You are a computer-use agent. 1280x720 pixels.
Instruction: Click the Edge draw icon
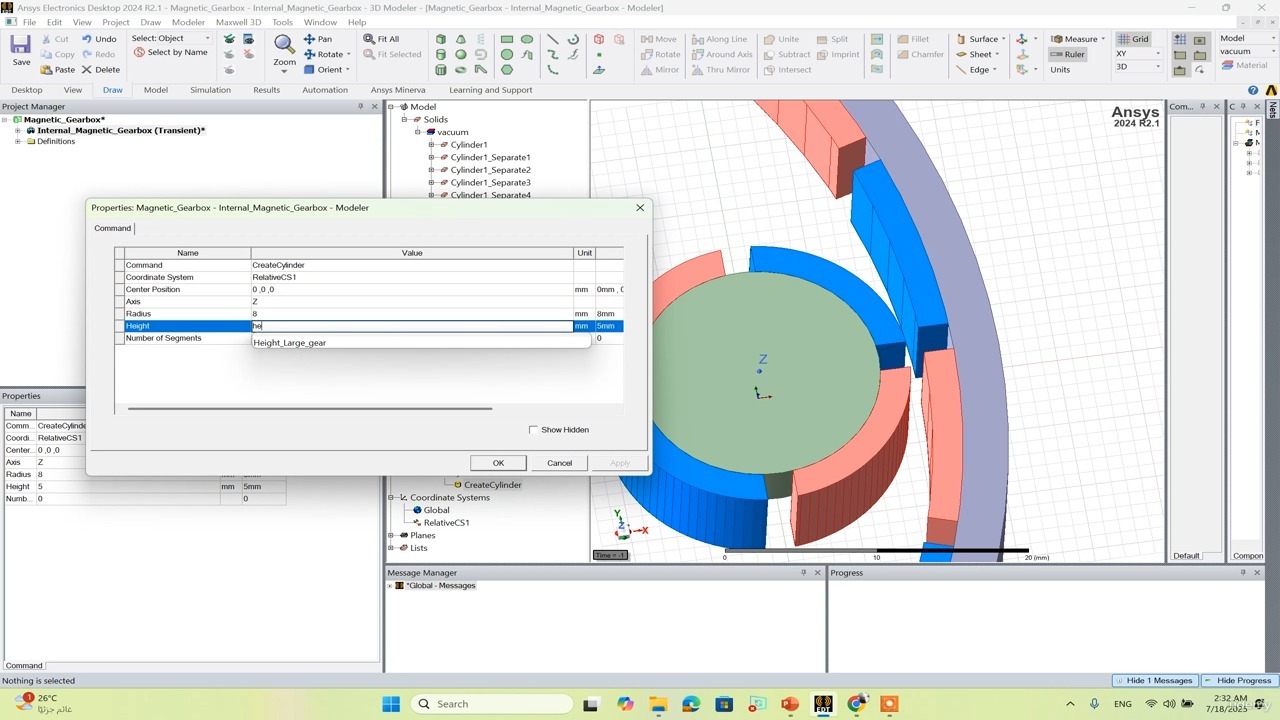(961, 70)
